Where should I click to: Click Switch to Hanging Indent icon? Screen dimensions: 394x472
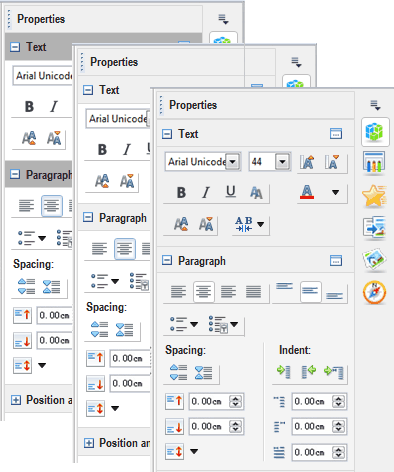pyautogui.click(x=334, y=372)
